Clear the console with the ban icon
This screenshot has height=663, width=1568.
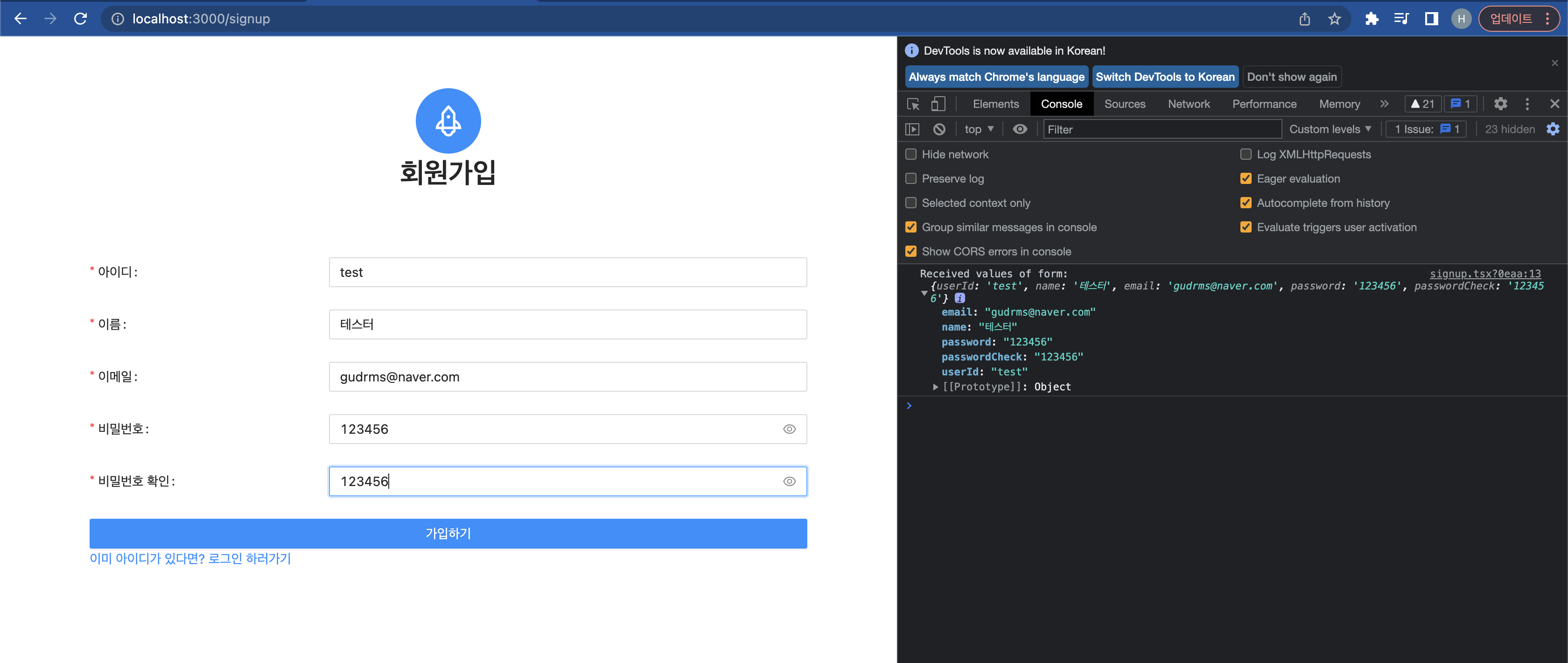pyautogui.click(x=939, y=129)
